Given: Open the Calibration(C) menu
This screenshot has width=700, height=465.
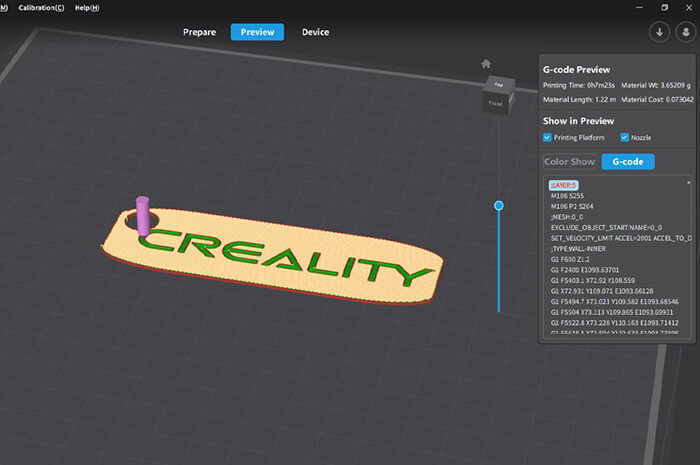Looking at the screenshot, I should [x=41, y=8].
